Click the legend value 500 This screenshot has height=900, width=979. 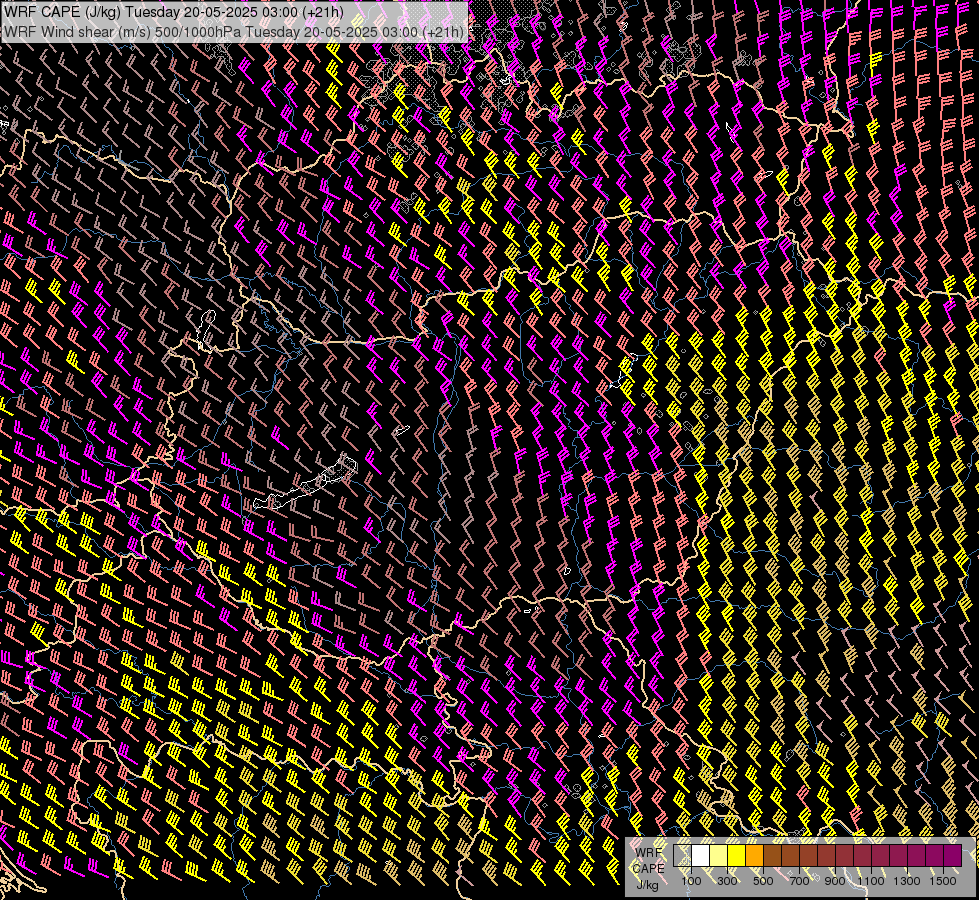point(763,881)
